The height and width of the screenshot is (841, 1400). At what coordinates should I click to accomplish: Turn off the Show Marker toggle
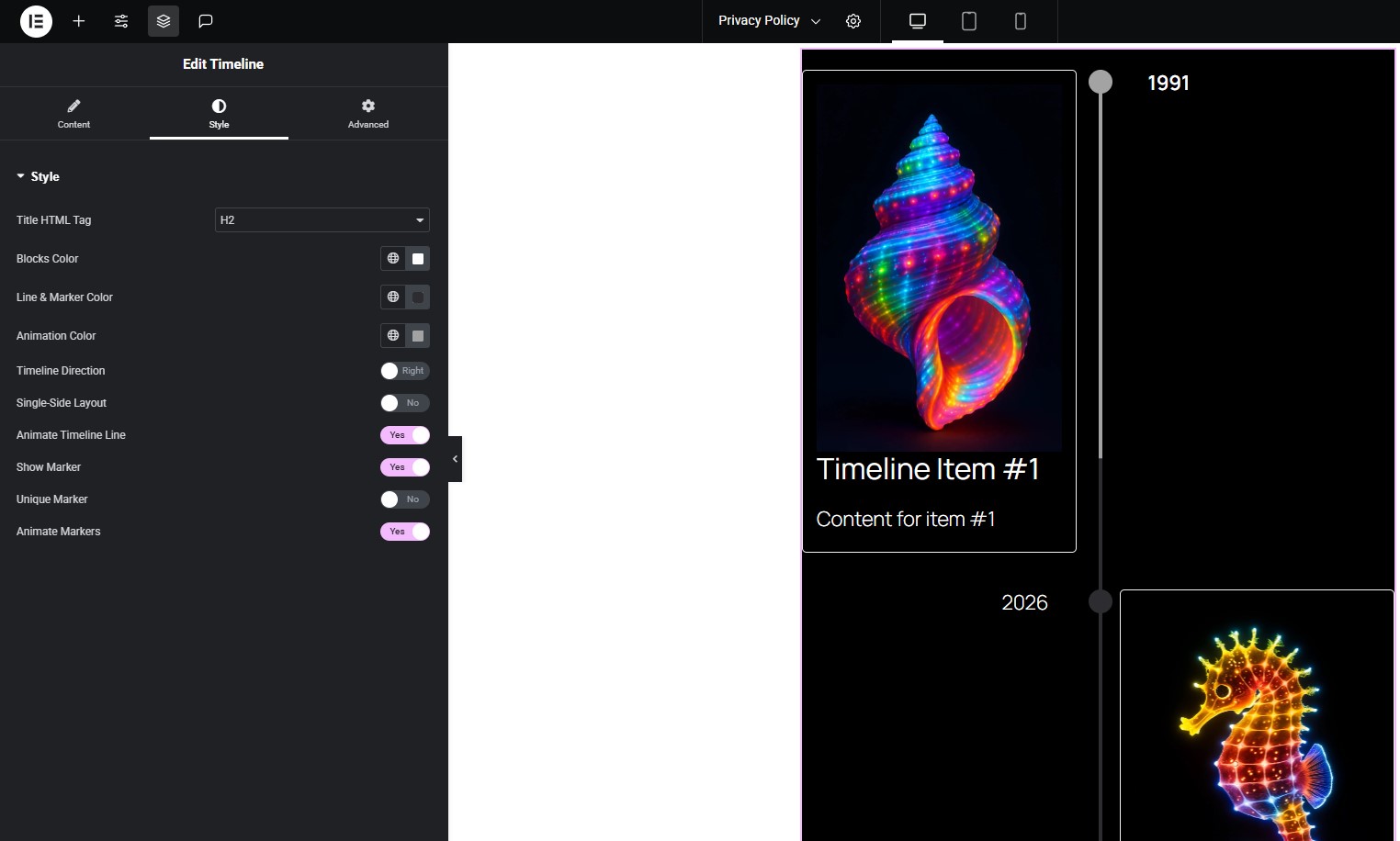coord(405,467)
